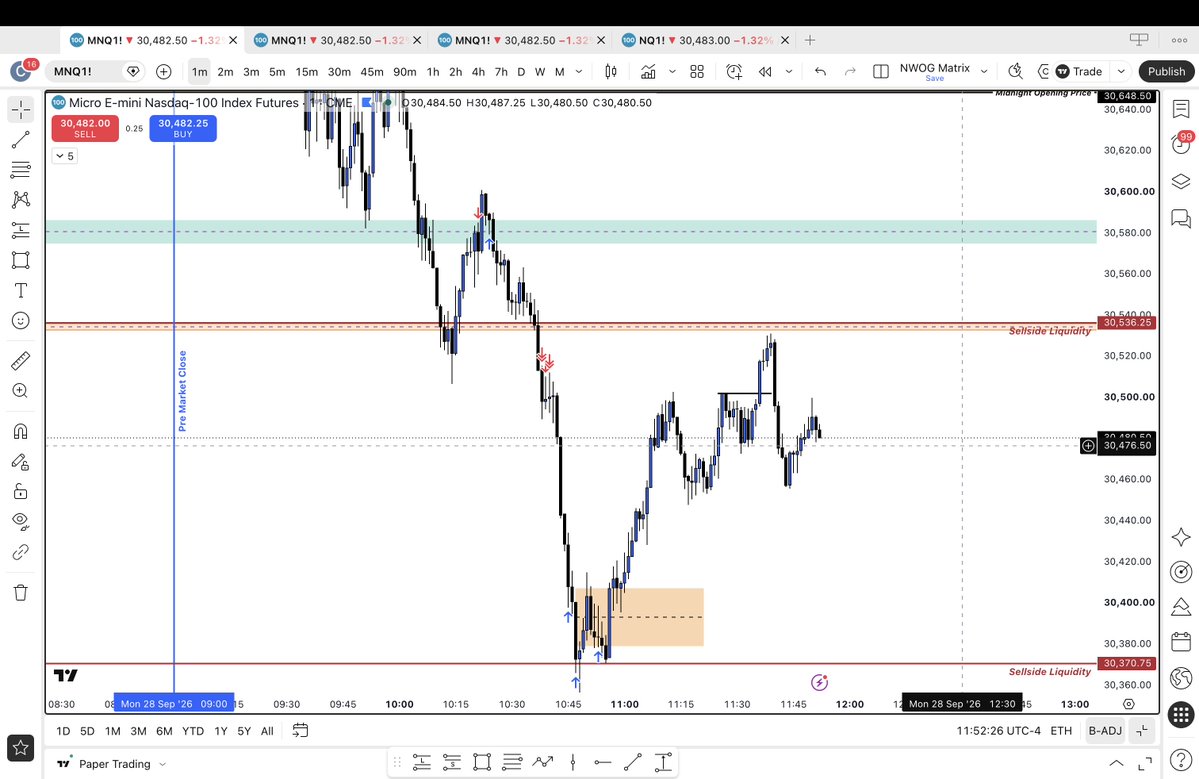Toggle the drawings sync link icon
Screen dimensions: 1199x779
[21, 552]
